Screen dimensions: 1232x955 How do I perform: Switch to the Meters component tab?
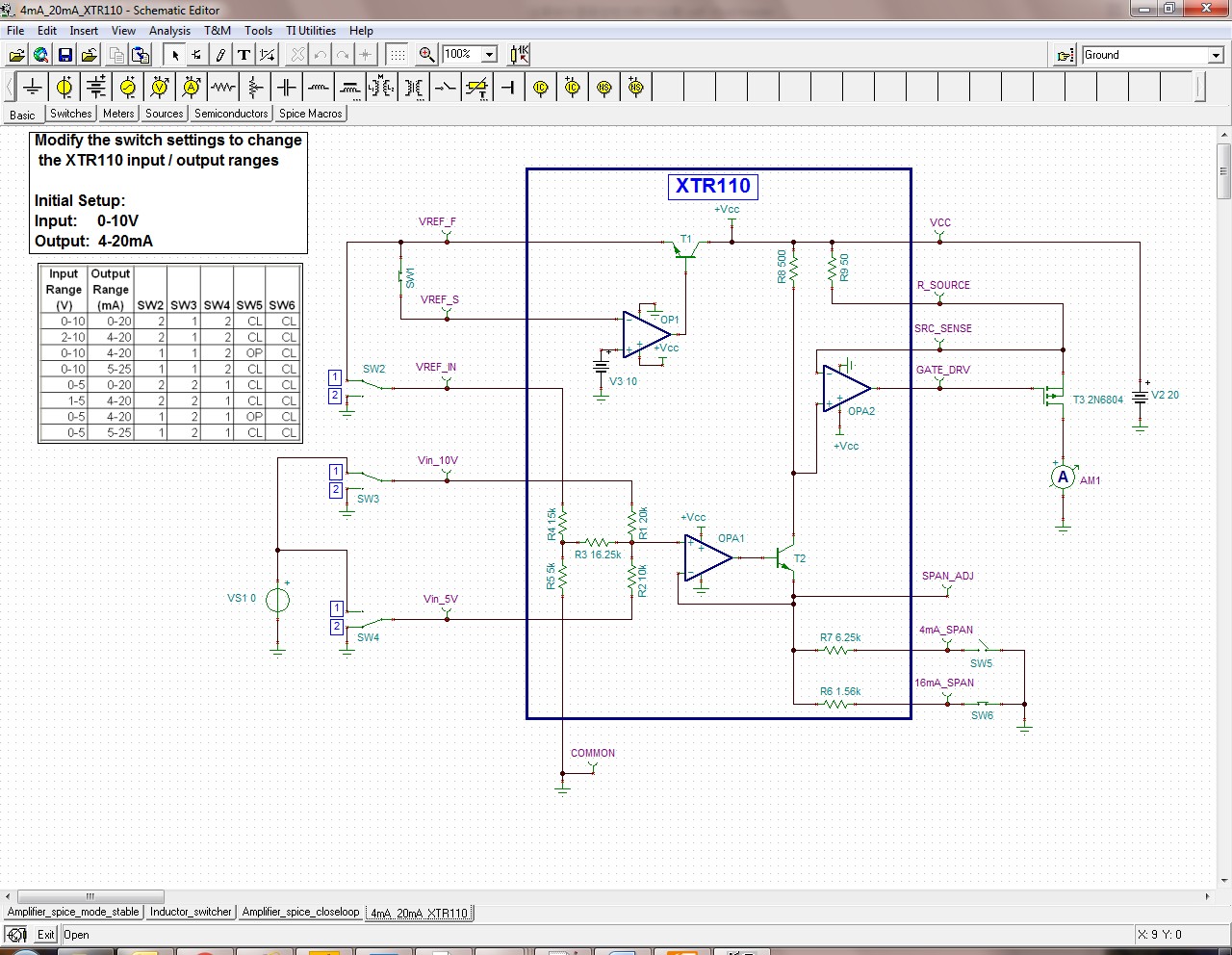coord(118,114)
